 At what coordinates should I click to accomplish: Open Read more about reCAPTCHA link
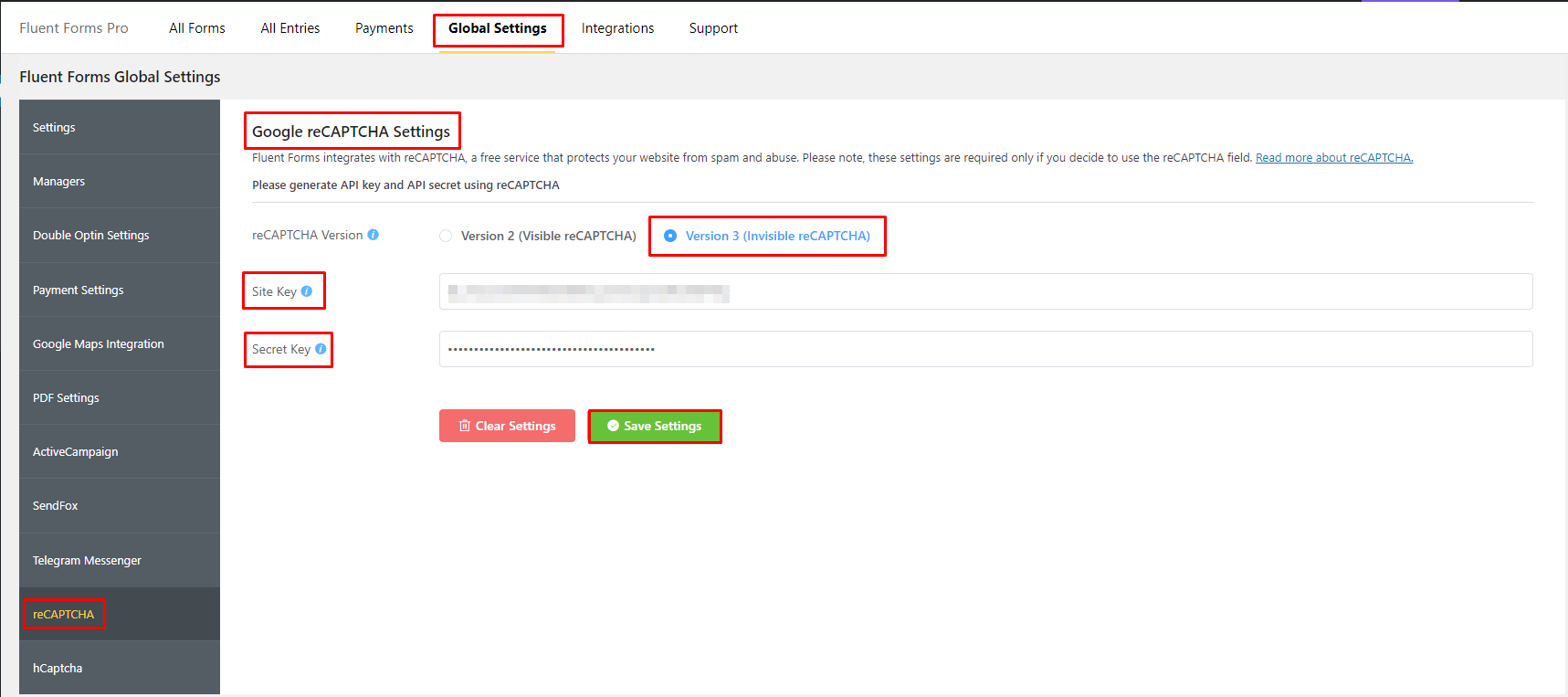click(x=1333, y=158)
